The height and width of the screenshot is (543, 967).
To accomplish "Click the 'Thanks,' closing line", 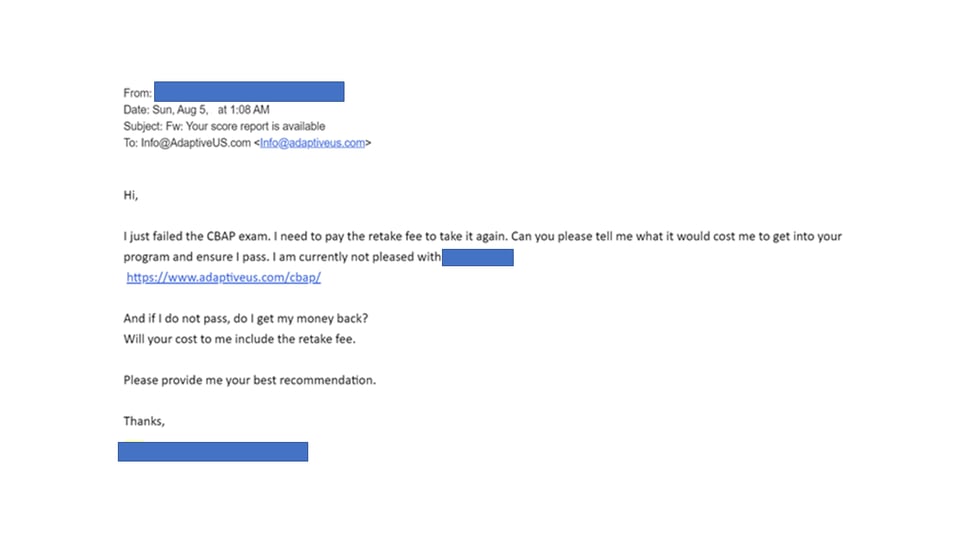I will click(144, 421).
